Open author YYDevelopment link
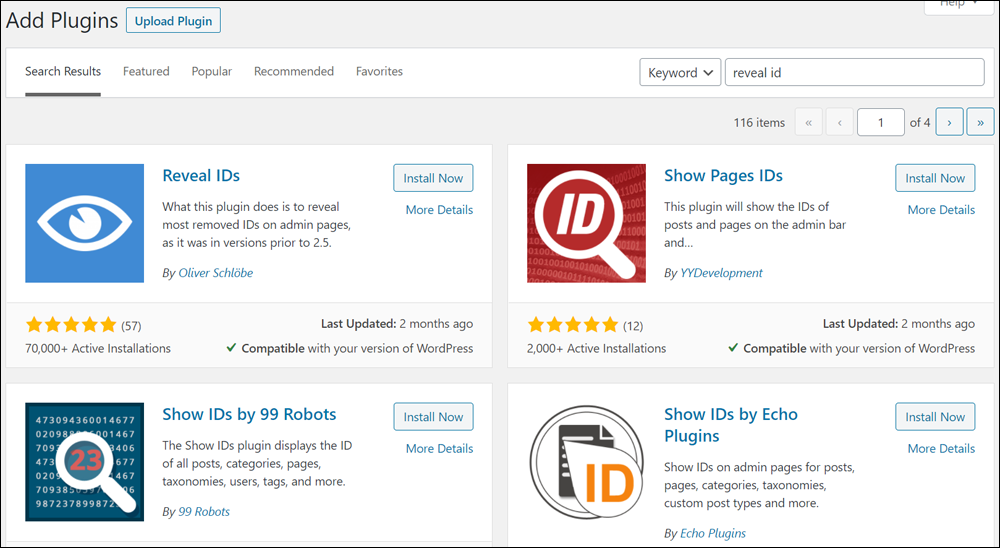1000x548 pixels. tap(721, 273)
